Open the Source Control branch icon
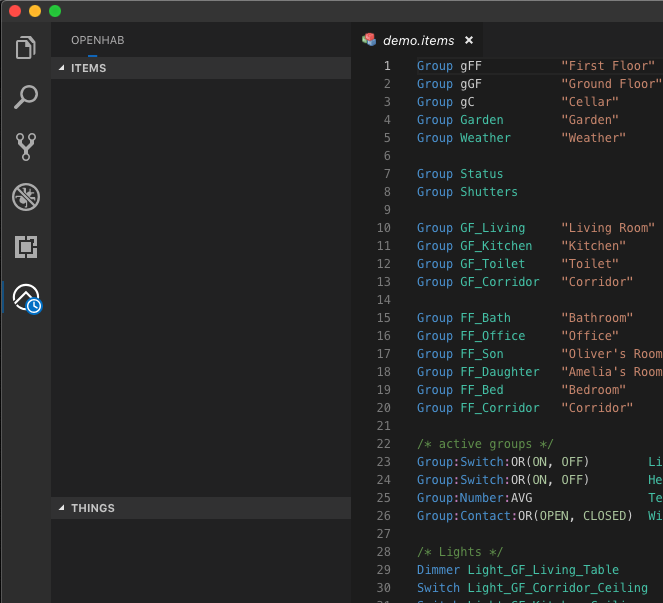 (26, 147)
